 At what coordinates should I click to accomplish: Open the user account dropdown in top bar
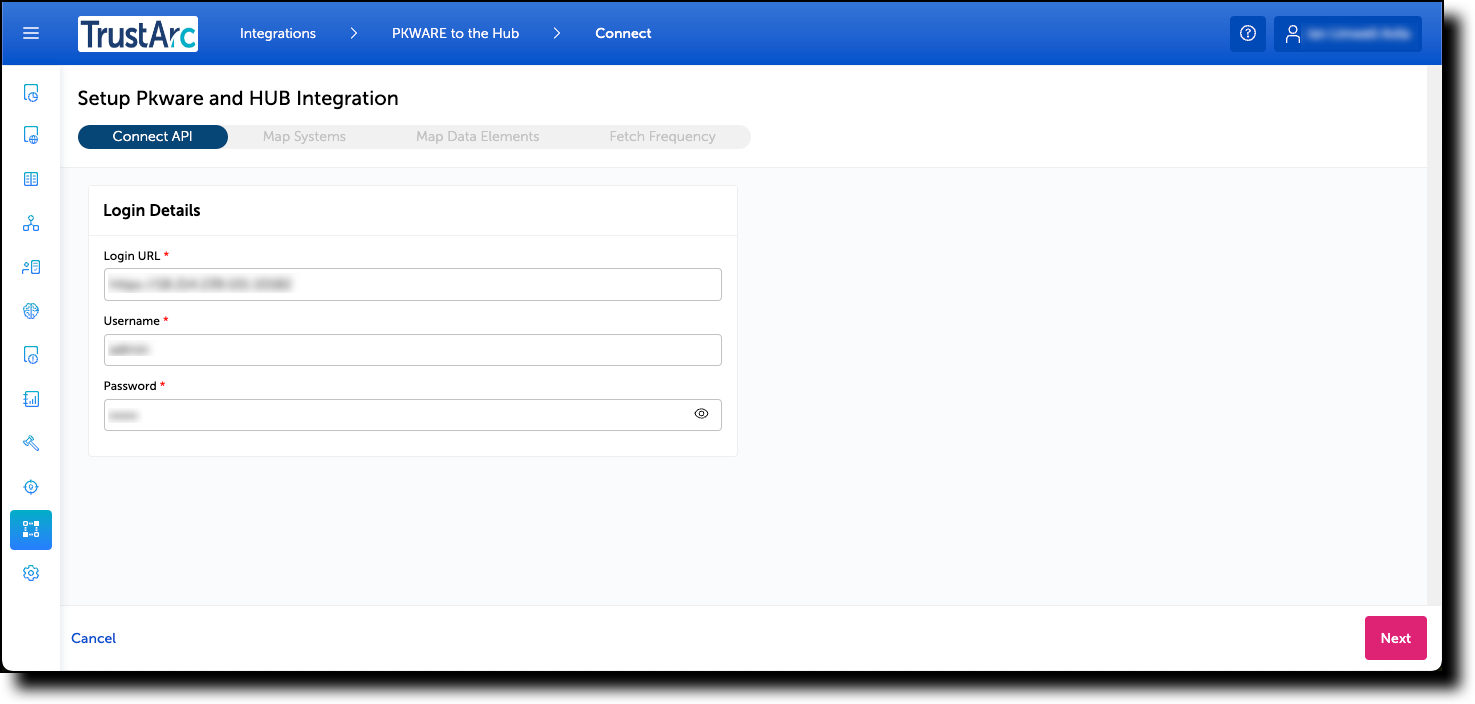(x=1347, y=33)
